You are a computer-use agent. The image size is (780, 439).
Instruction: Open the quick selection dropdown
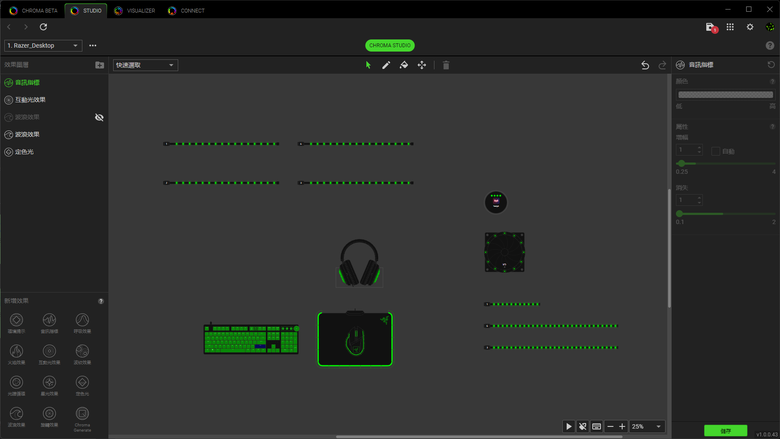point(145,65)
